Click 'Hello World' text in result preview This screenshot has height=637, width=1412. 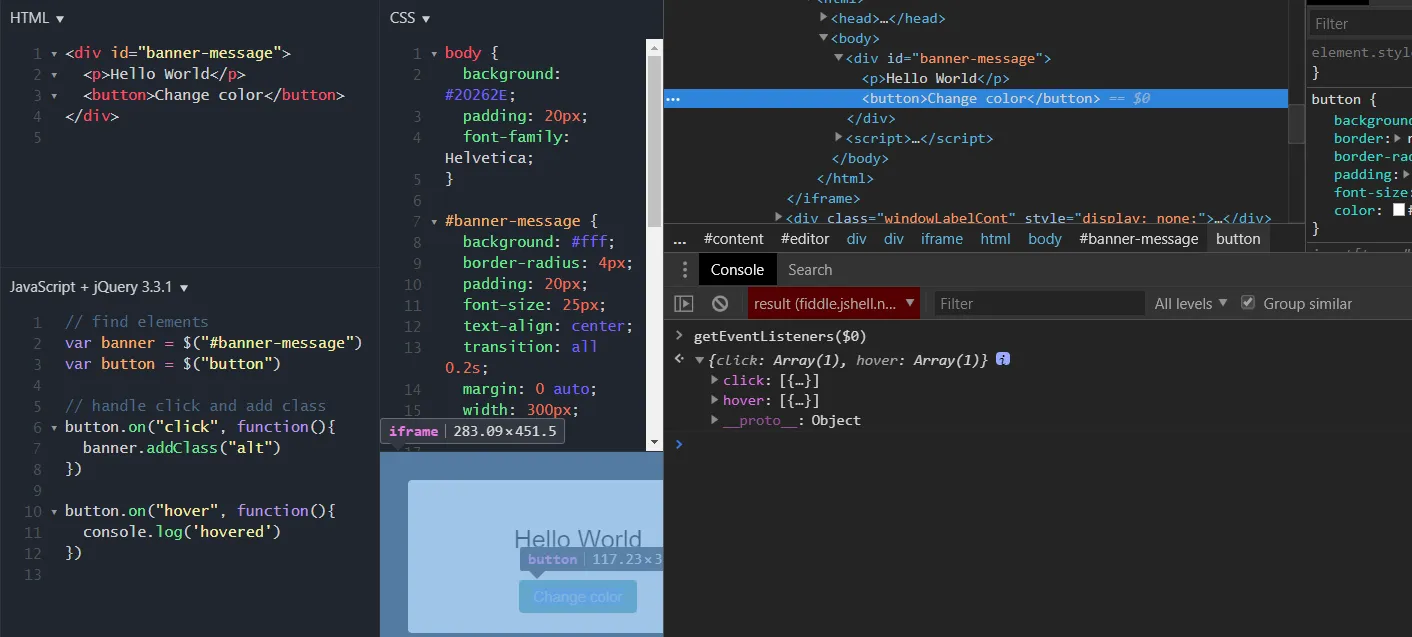pyautogui.click(x=578, y=540)
